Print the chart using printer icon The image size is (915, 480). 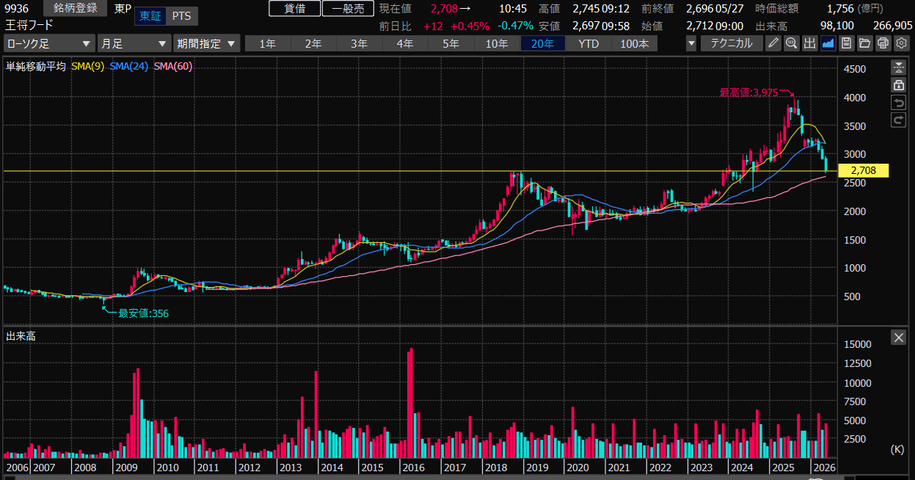coord(883,44)
